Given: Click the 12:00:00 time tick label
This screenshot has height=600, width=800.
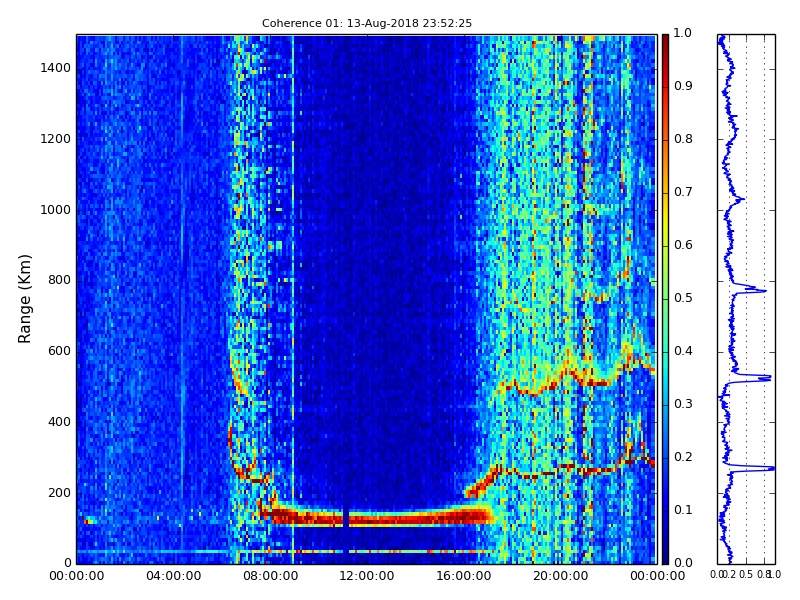Looking at the screenshot, I should point(367,576).
